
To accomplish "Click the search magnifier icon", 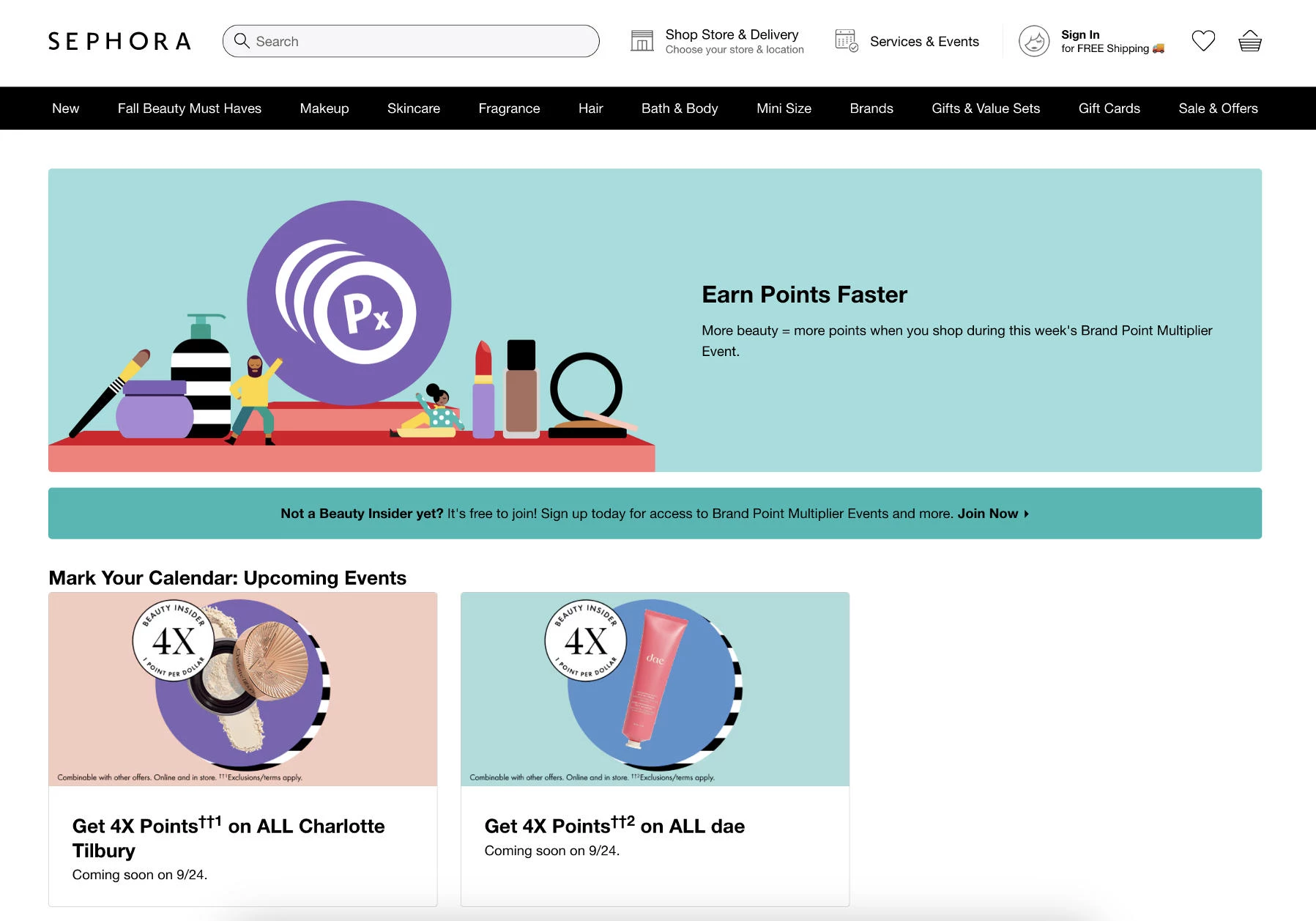I will click(x=242, y=41).
